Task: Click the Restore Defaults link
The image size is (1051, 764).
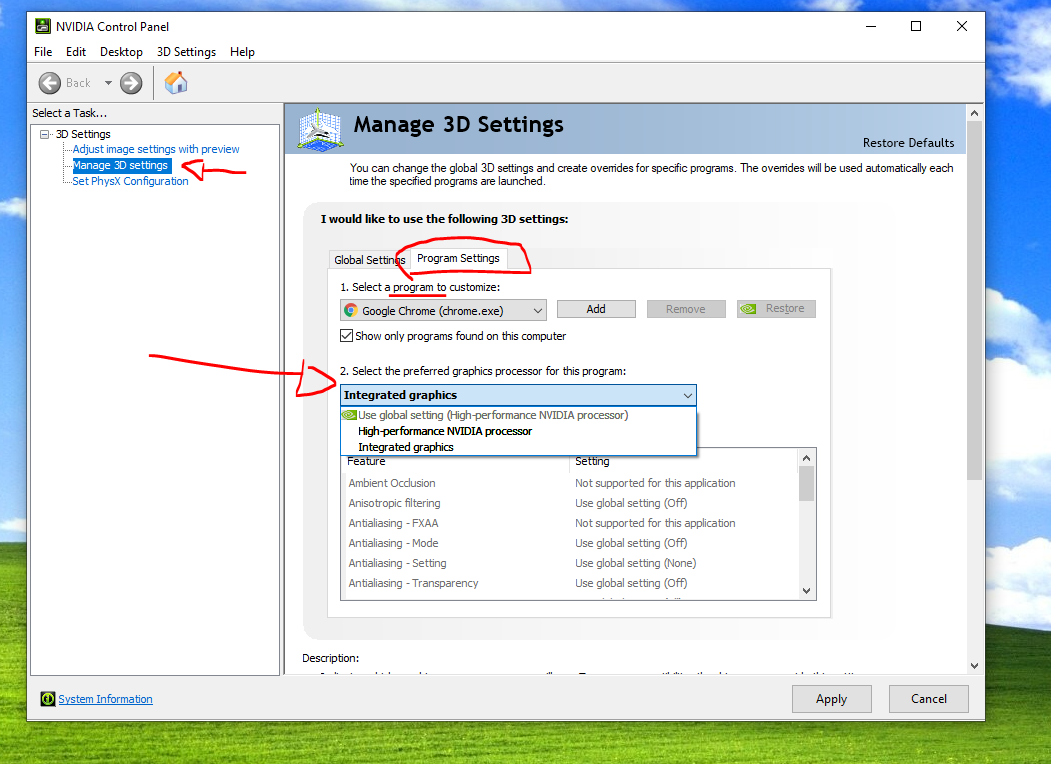Action: (908, 143)
